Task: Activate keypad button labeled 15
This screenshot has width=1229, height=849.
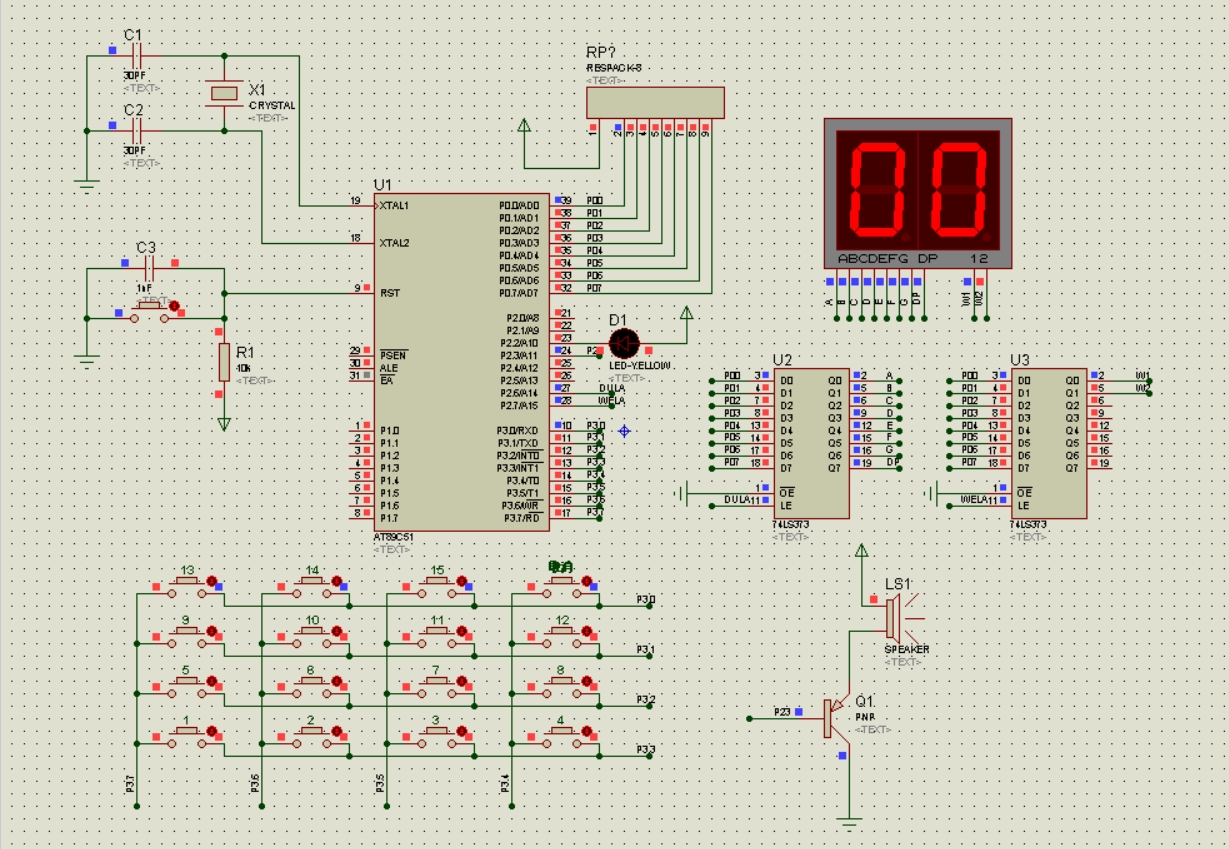Action: 437,587
